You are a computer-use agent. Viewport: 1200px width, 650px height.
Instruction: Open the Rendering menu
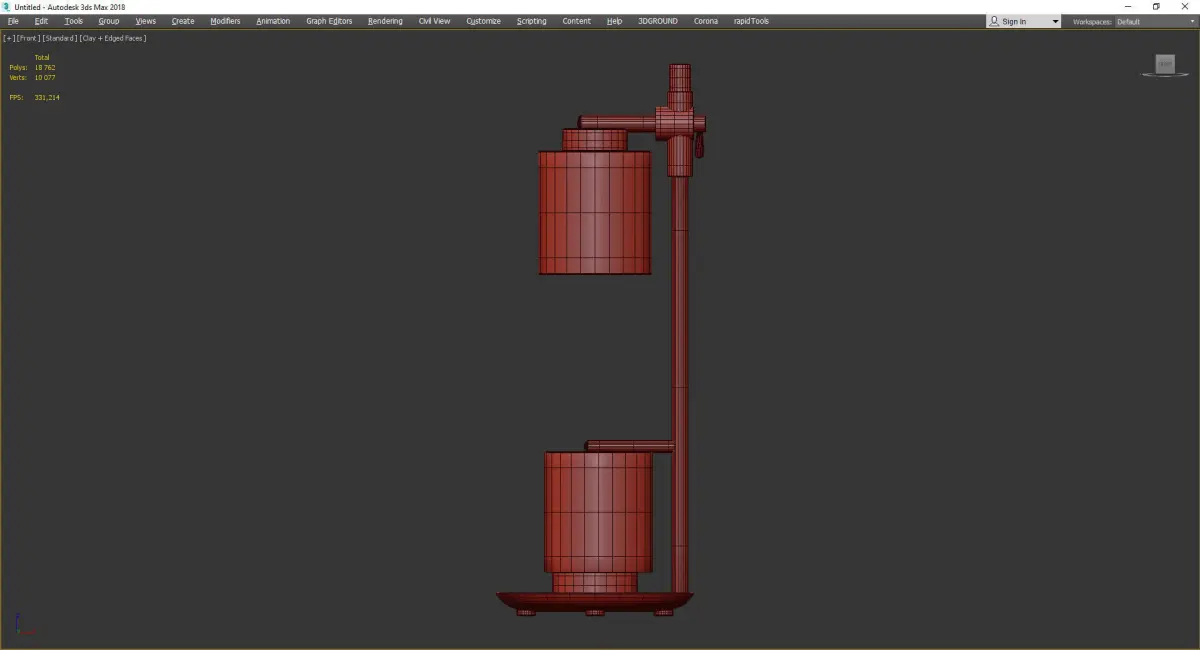(x=385, y=21)
